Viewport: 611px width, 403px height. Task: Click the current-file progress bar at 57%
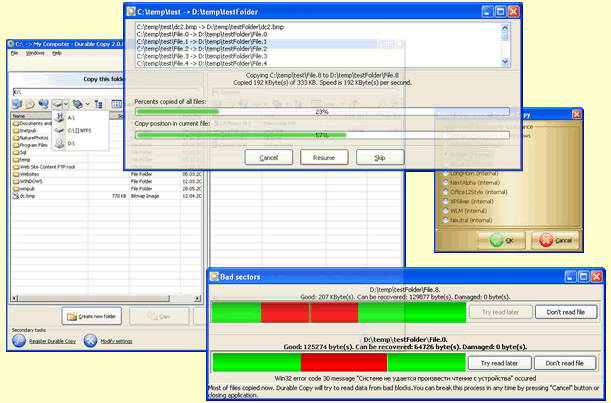click(322, 135)
